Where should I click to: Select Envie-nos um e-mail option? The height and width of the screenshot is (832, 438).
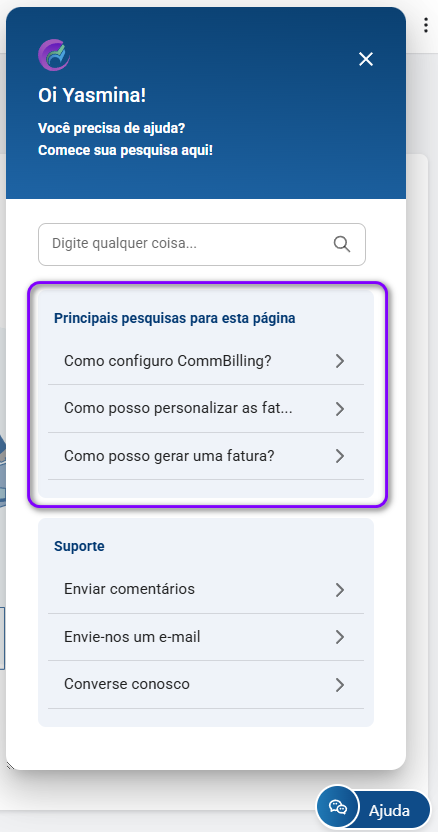[x=206, y=637]
